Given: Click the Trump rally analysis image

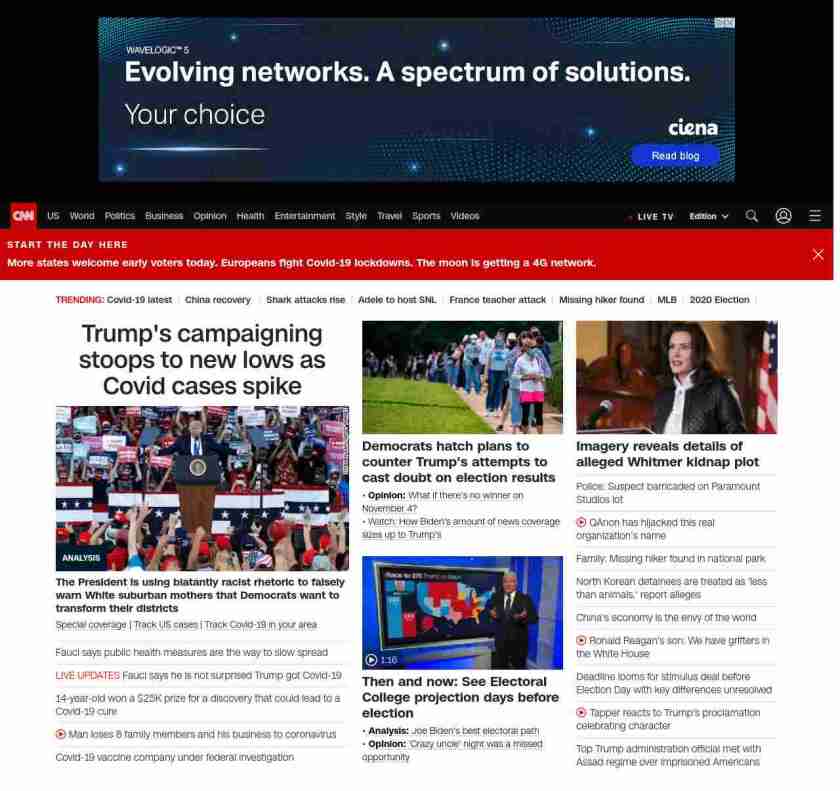Looking at the screenshot, I should (202, 488).
